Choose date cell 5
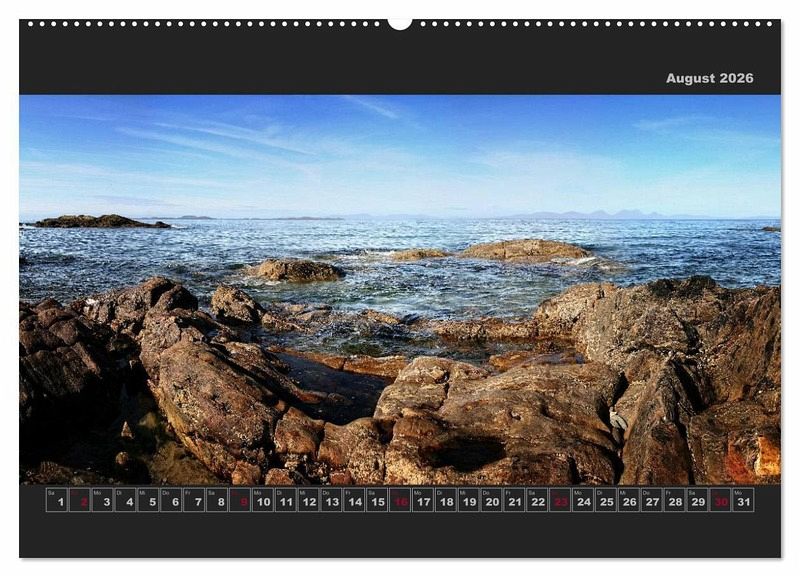 (x=148, y=500)
